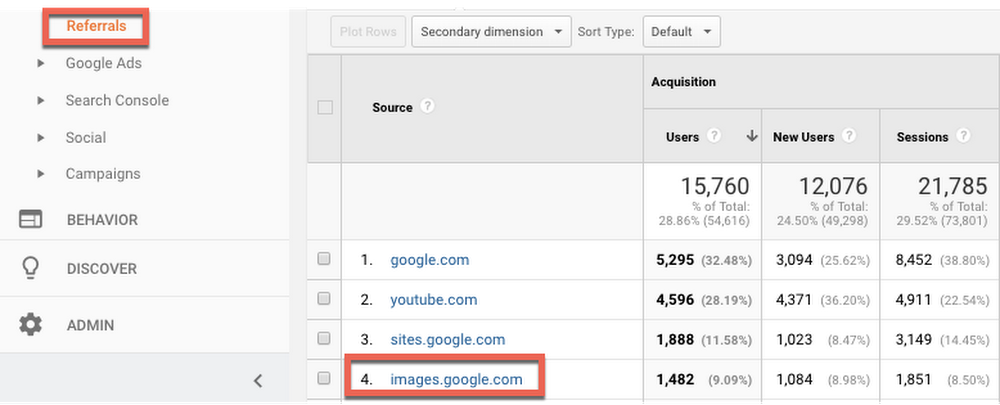Click images.google.com sessions value 1,851
Screen dimensions: 1000x405
(x=914, y=379)
